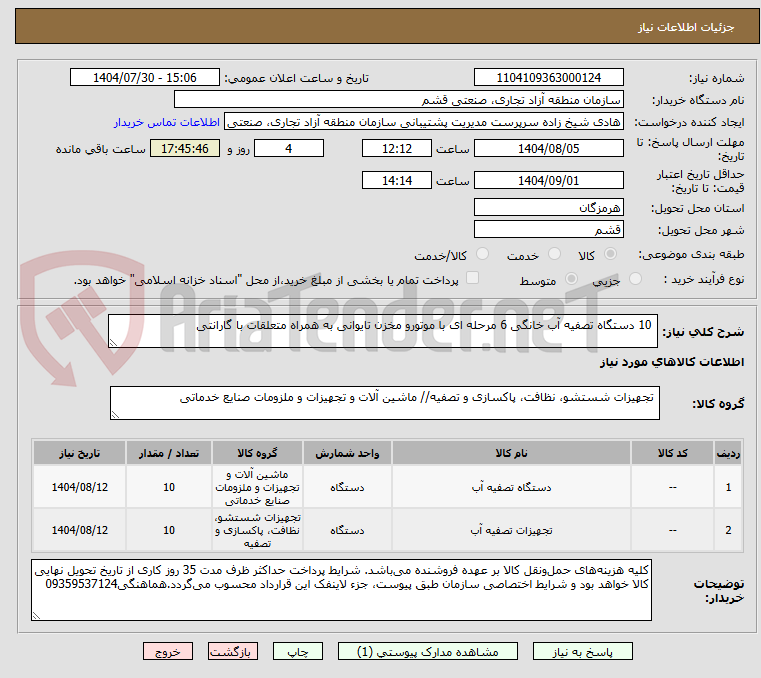The image size is (761, 678).
Task: Click the گروه کالا text area
Action: [383, 404]
